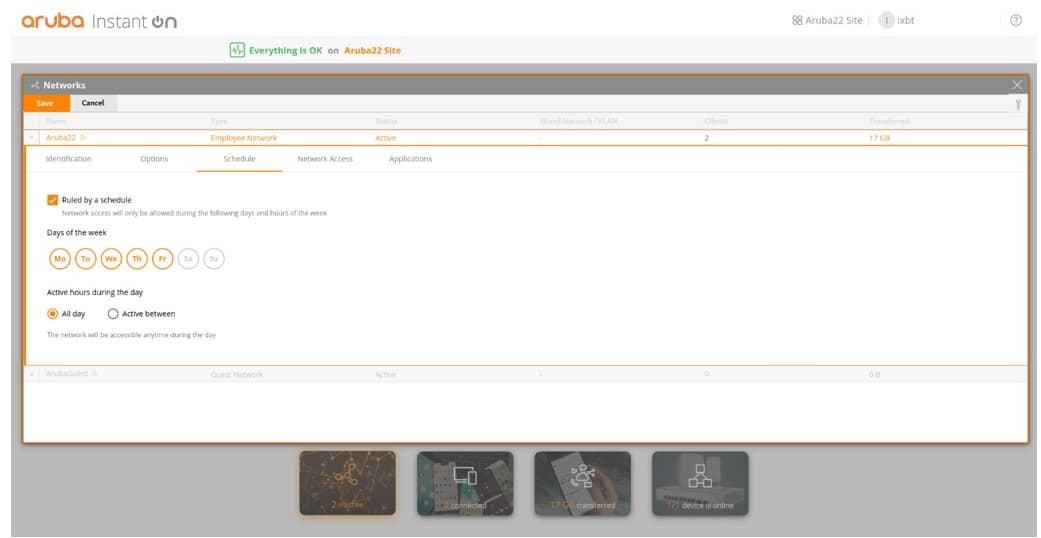Screen dimensions: 1041x538
Task: Click the Guest Network type cell
Action: click(x=236, y=375)
